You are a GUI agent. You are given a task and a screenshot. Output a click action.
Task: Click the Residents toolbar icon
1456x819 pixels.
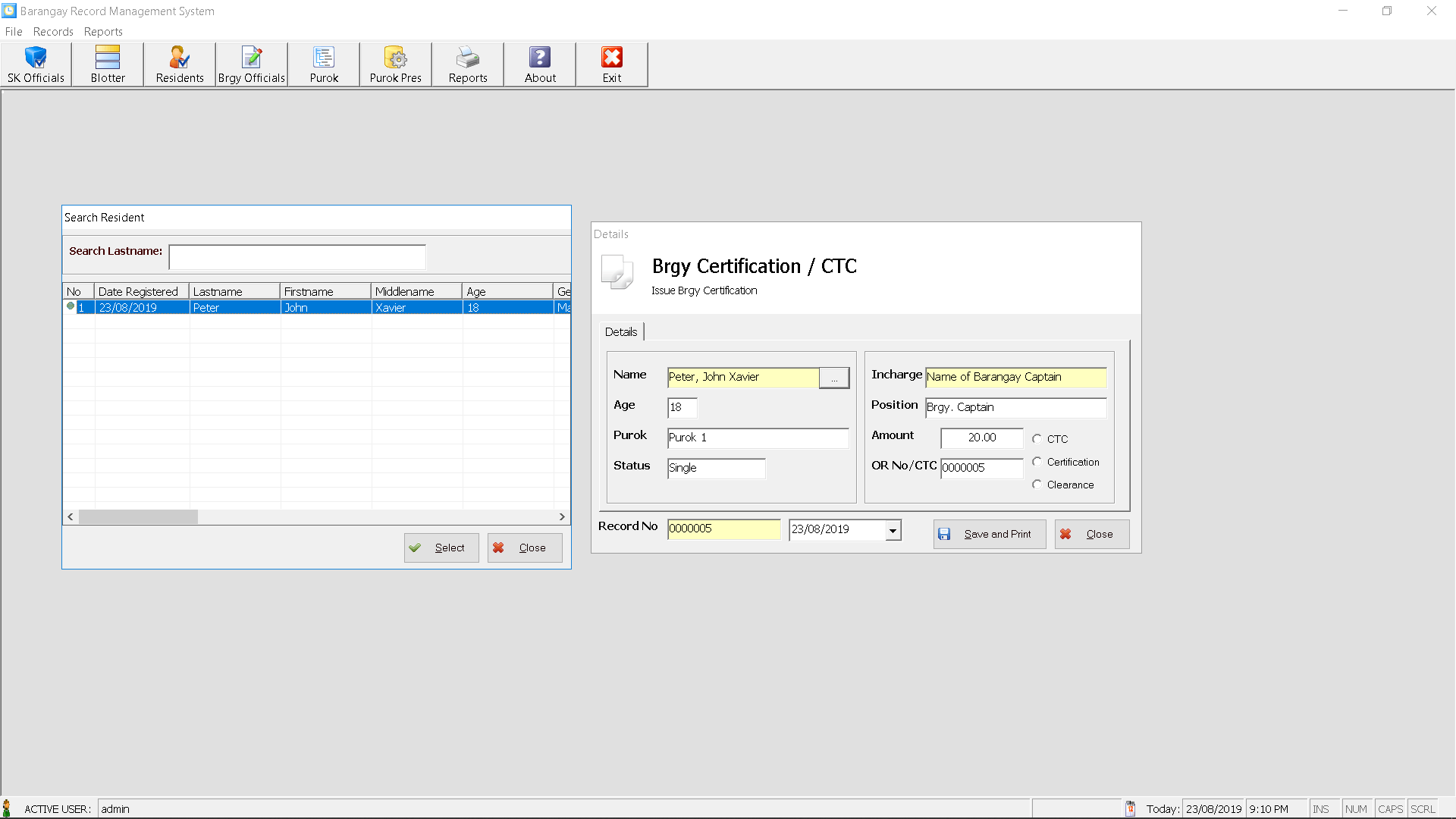pyautogui.click(x=179, y=64)
